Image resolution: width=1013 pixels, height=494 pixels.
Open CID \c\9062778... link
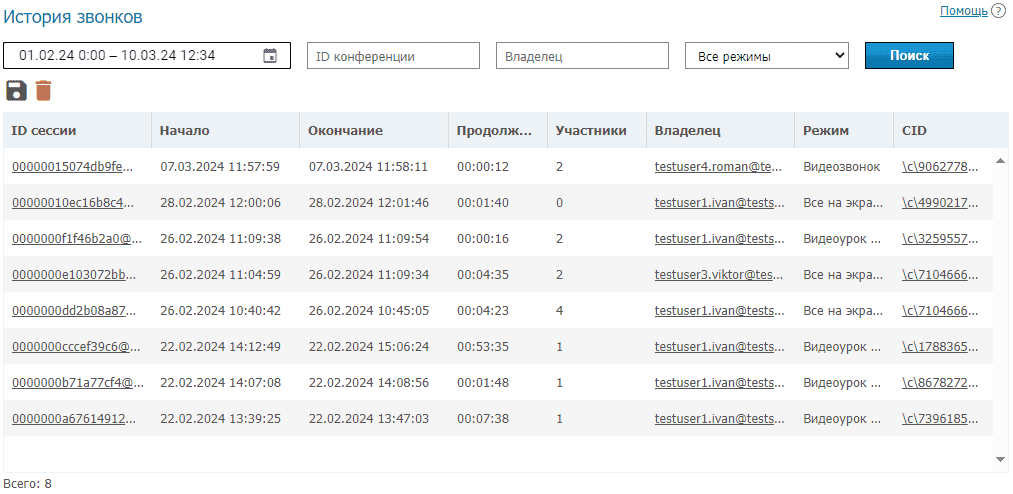(x=940, y=167)
